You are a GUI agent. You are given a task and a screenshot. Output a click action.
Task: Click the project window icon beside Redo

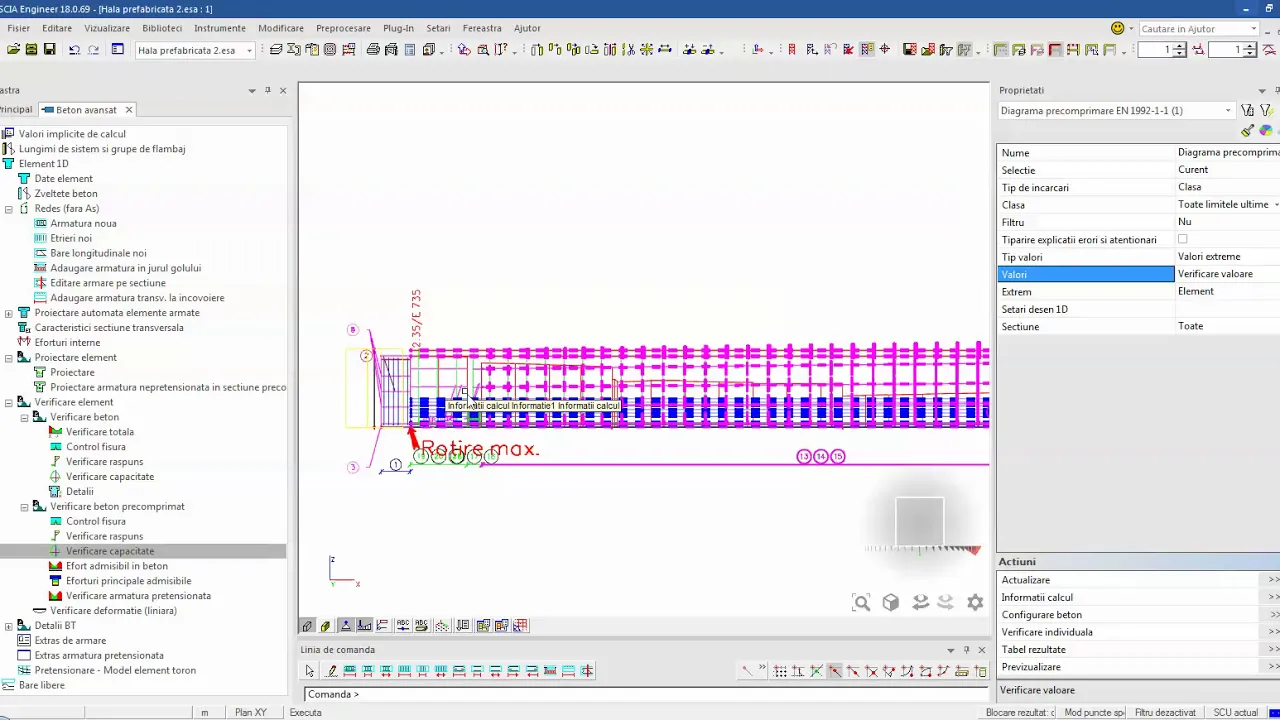[117, 49]
